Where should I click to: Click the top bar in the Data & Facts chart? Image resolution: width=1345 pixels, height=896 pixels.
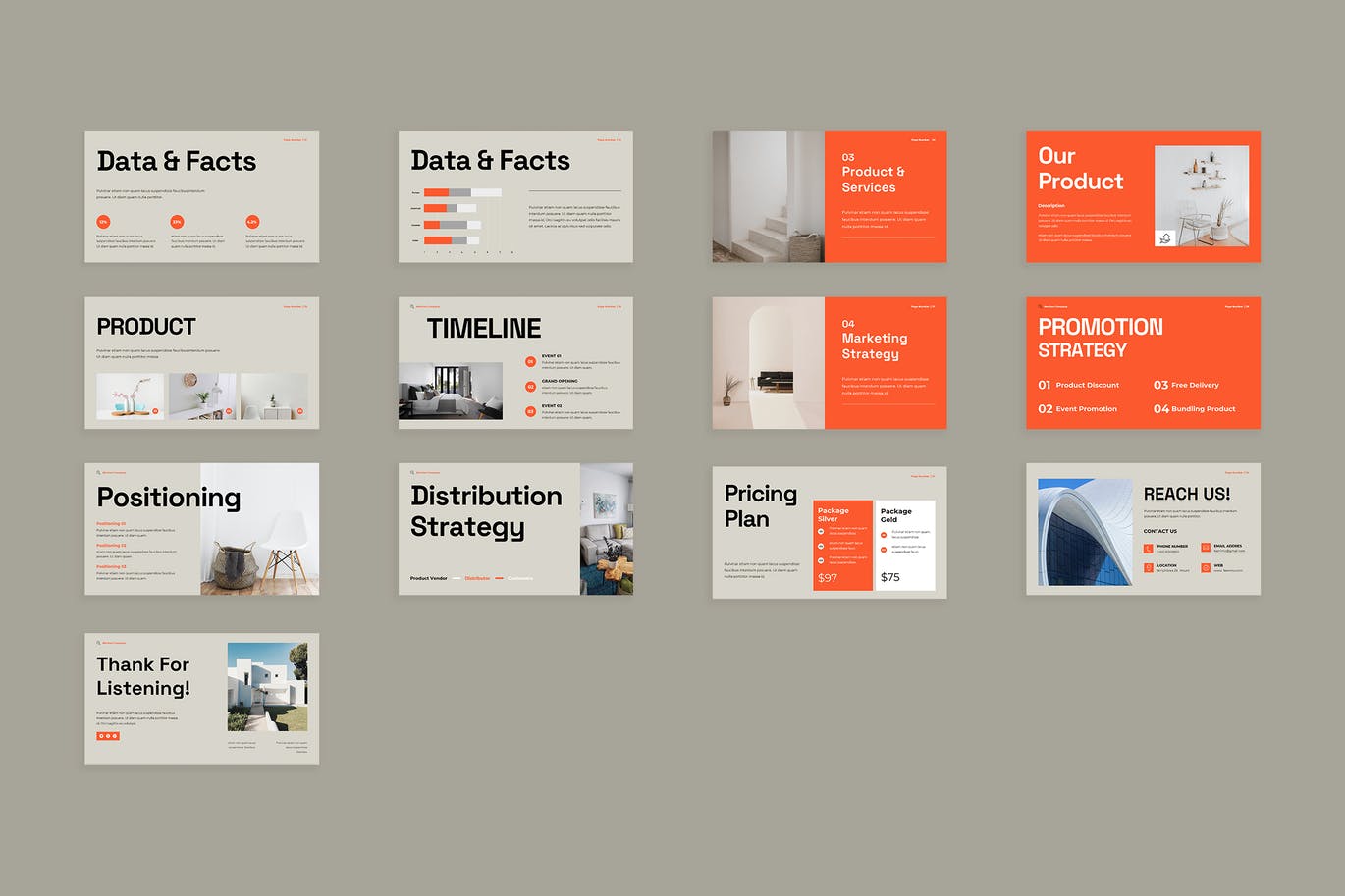[447, 192]
